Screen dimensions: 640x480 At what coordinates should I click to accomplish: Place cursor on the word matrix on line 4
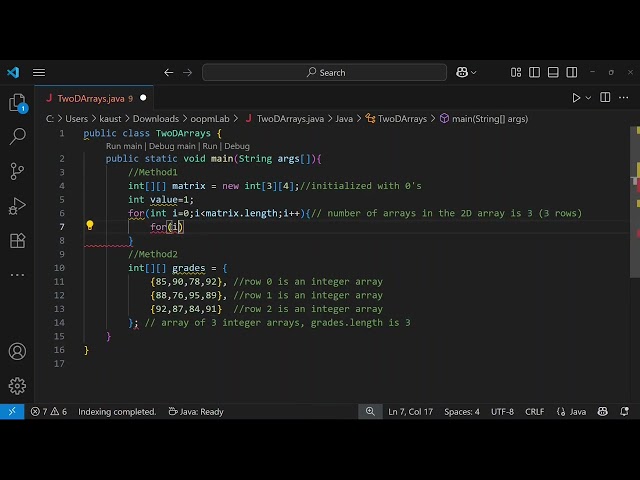click(x=189, y=186)
